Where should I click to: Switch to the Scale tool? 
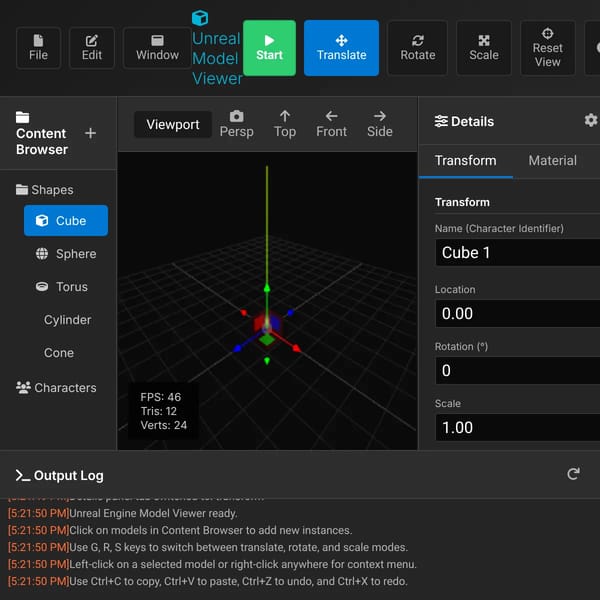[x=484, y=48]
